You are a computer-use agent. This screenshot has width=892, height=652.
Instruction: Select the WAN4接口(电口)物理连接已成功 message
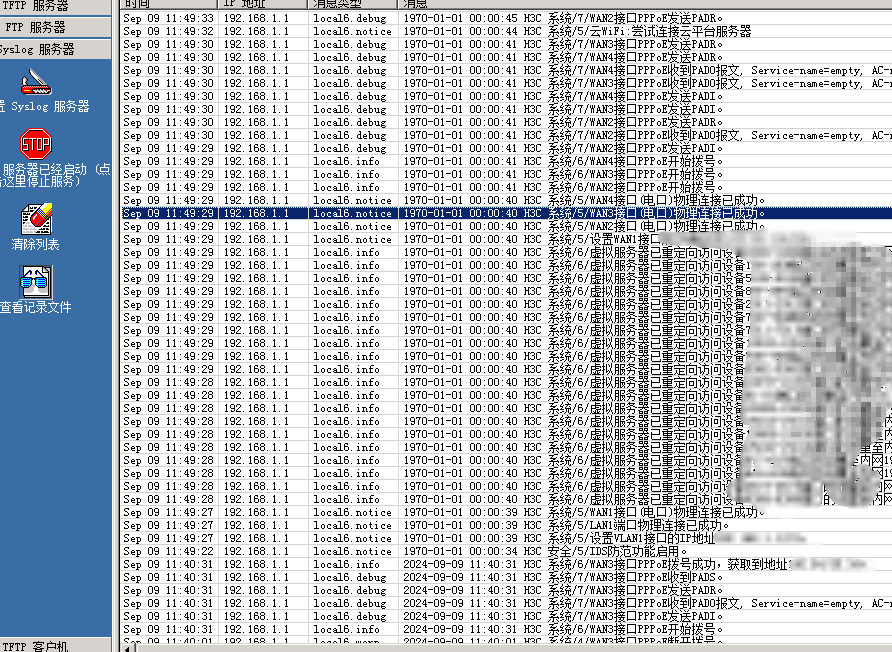(656, 200)
